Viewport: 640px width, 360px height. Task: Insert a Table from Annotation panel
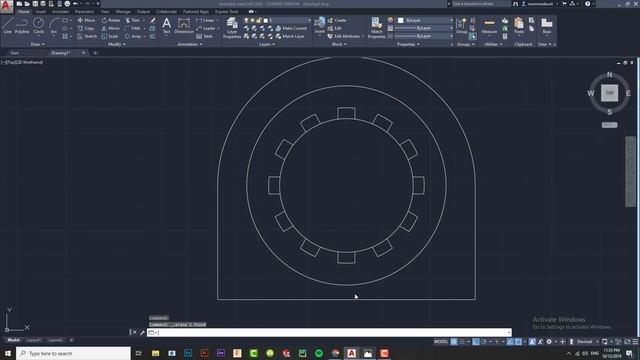204,36
